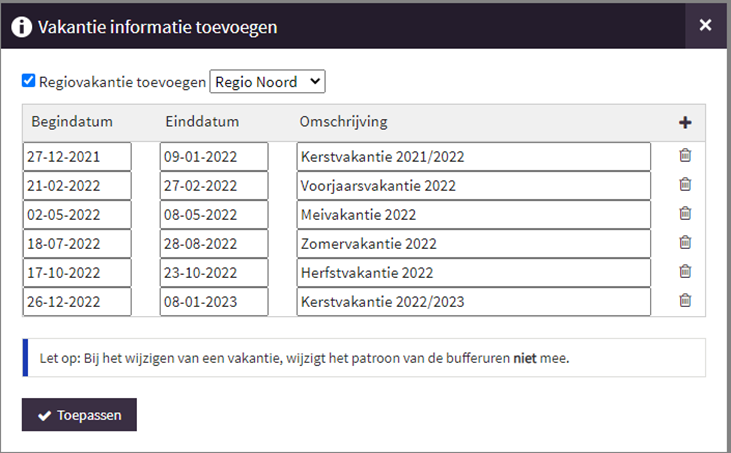Viewport: 731px width, 453px height.
Task: Remove the Zomervakantie 2022 entry
Action: pyautogui.click(x=685, y=242)
